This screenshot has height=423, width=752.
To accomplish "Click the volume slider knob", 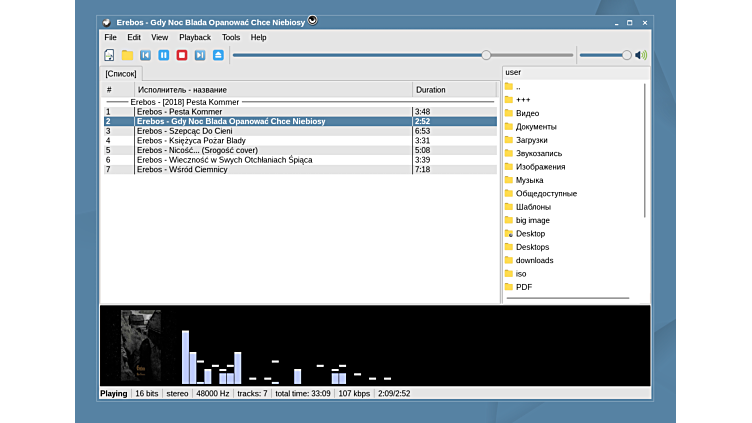I will (627, 55).
